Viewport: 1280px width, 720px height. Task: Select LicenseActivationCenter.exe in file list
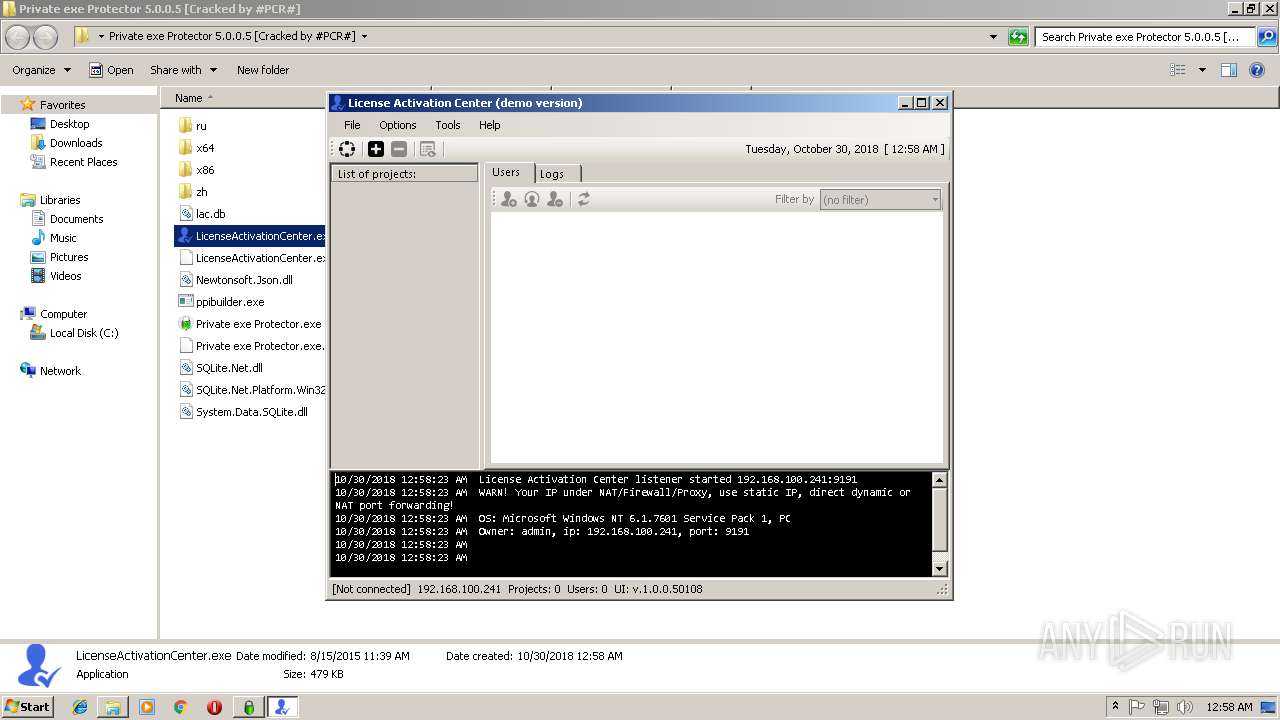click(250, 236)
